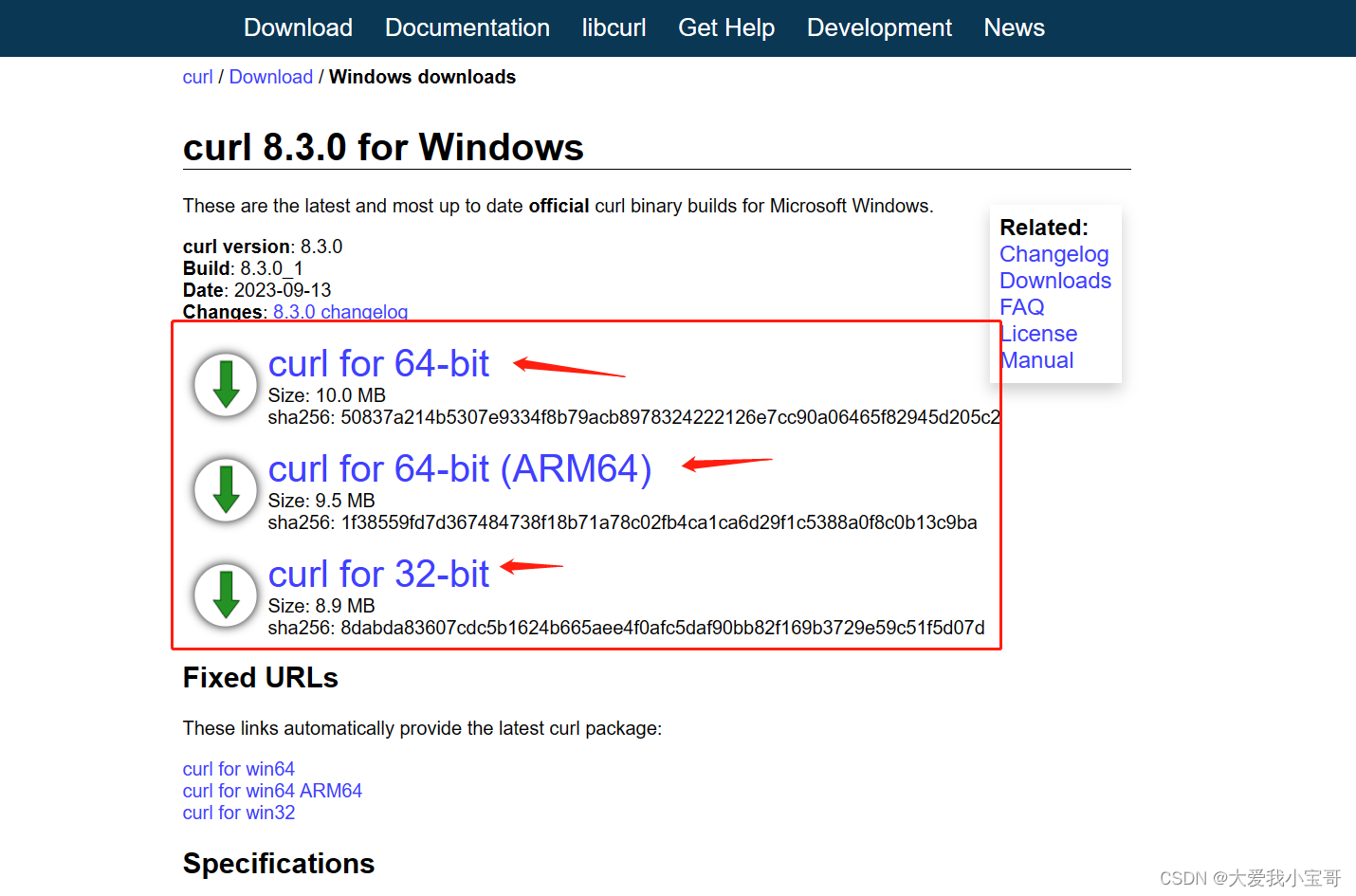Open Downloads in the Related box
The width and height of the screenshot is (1356, 896).
click(x=1055, y=281)
